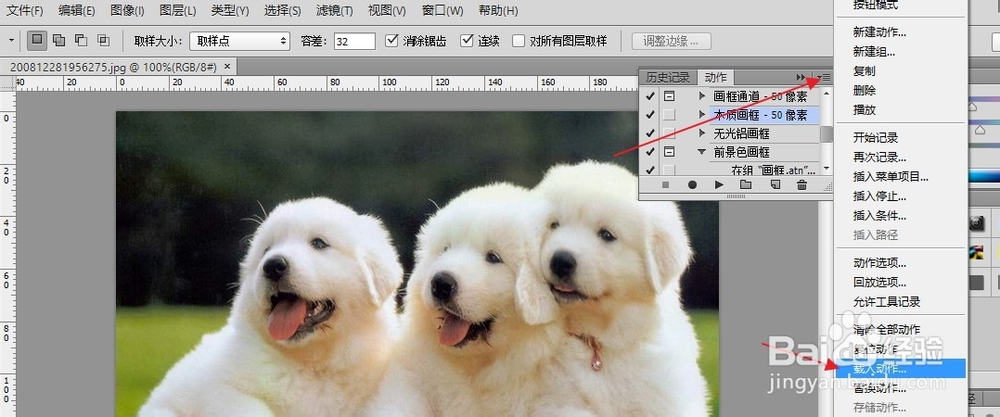Switch to the 历史记录 tab

[x=667, y=77]
